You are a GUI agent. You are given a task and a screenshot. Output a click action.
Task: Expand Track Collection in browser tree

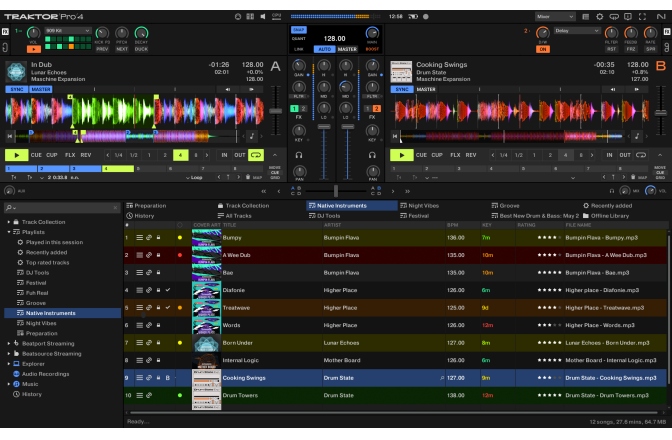tap(9, 222)
